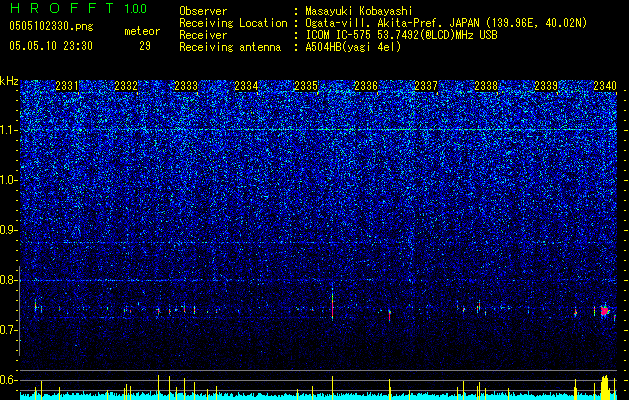Click antenna A504HB(yagi 4el) text
This screenshot has height=400, width=629.
[x=353, y=47]
